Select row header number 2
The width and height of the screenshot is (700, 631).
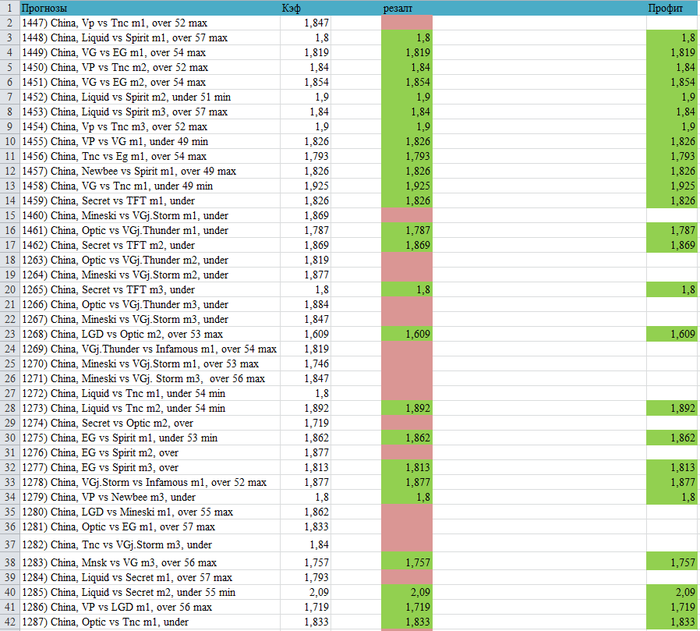click(10, 23)
